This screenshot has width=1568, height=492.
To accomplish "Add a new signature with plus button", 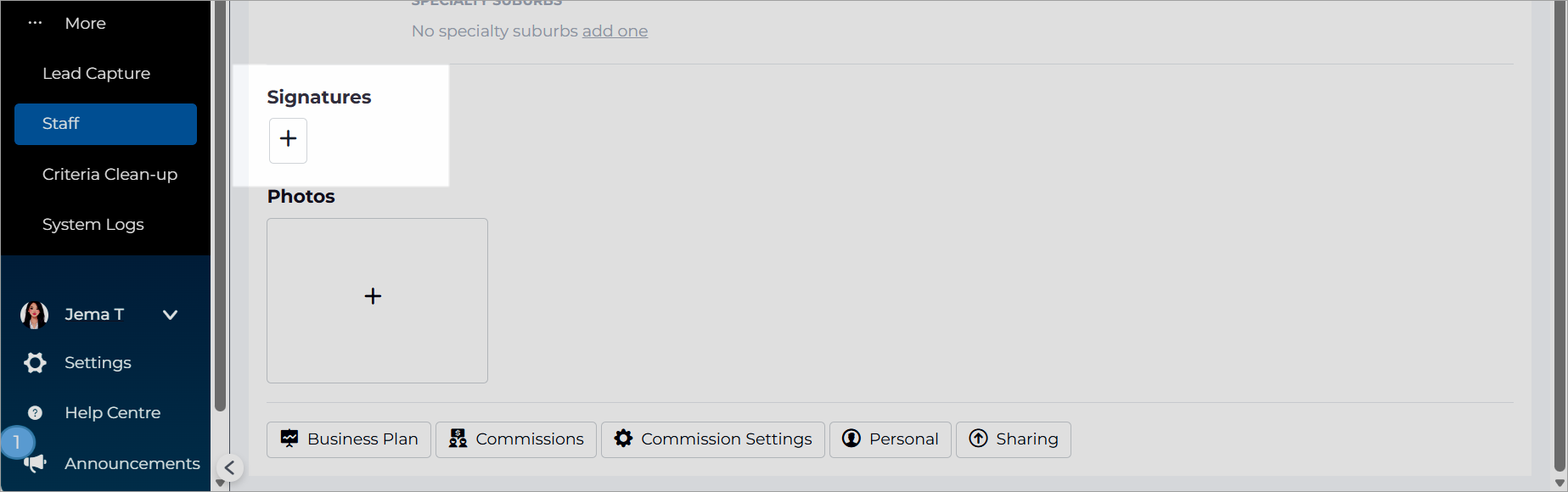I will pyautogui.click(x=288, y=140).
